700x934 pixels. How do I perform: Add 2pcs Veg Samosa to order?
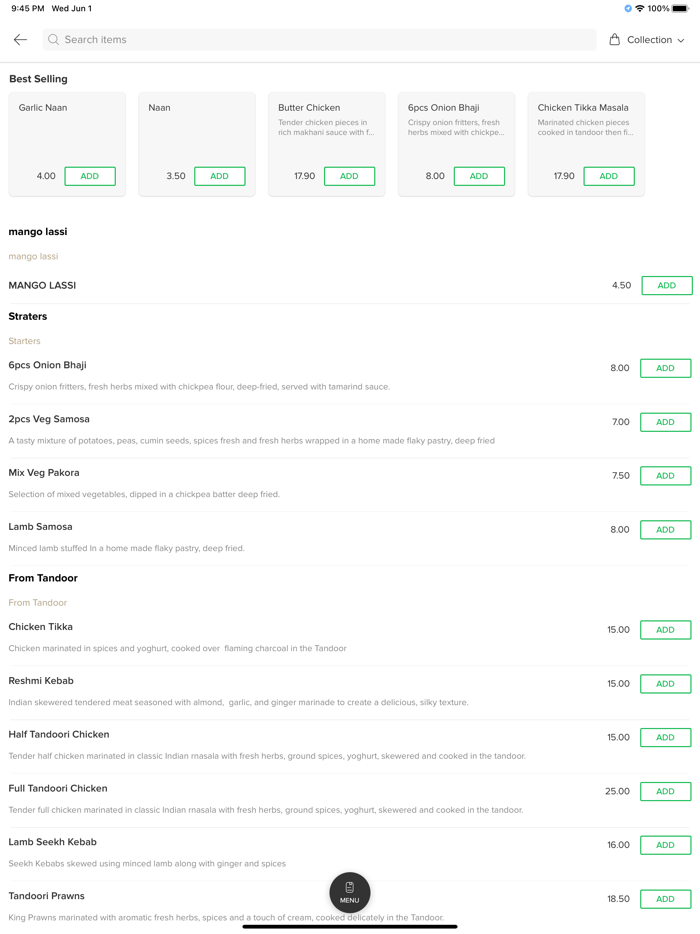pyautogui.click(x=665, y=422)
